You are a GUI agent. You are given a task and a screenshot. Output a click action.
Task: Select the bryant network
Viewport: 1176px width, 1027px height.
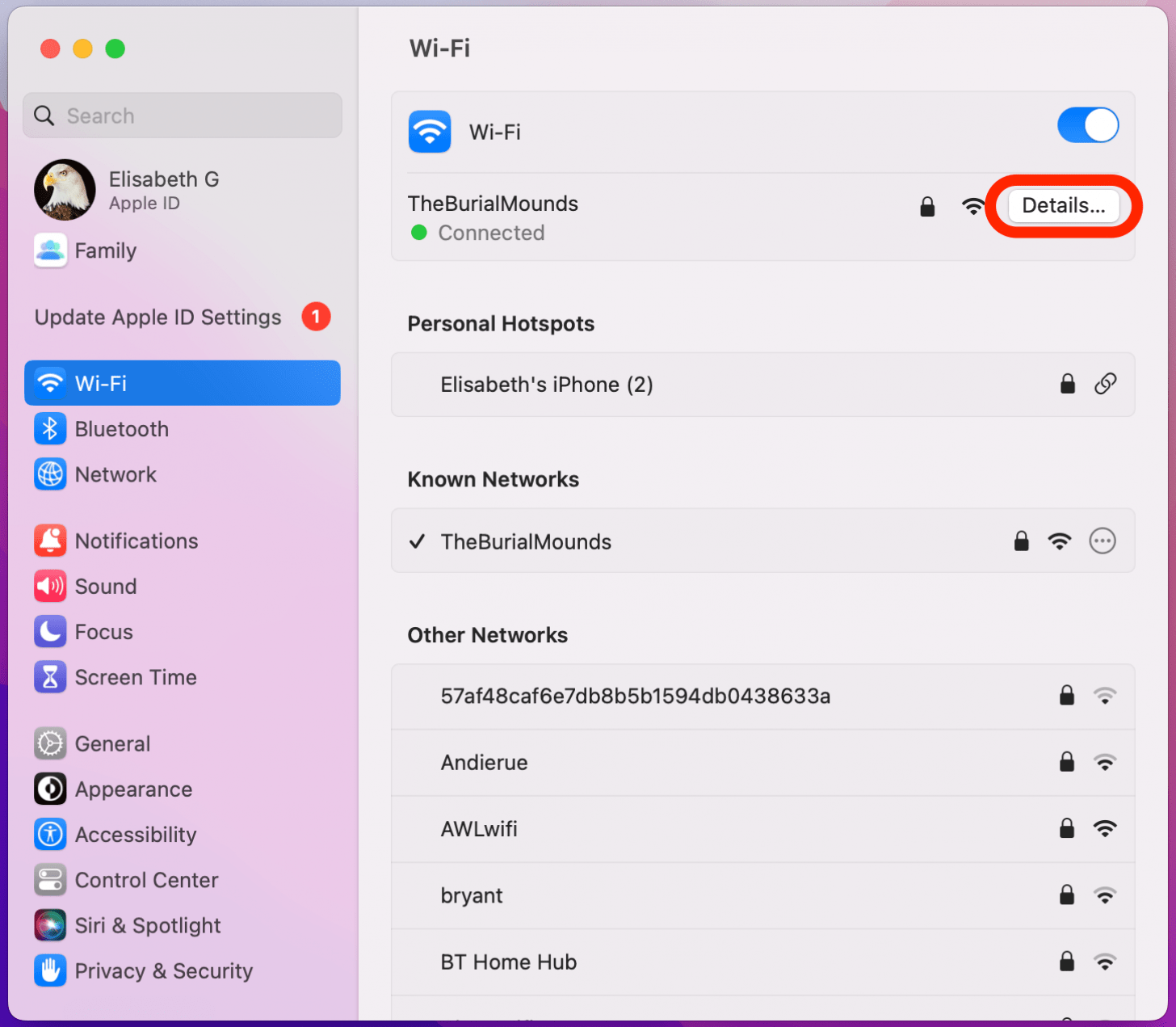[762, 895]
